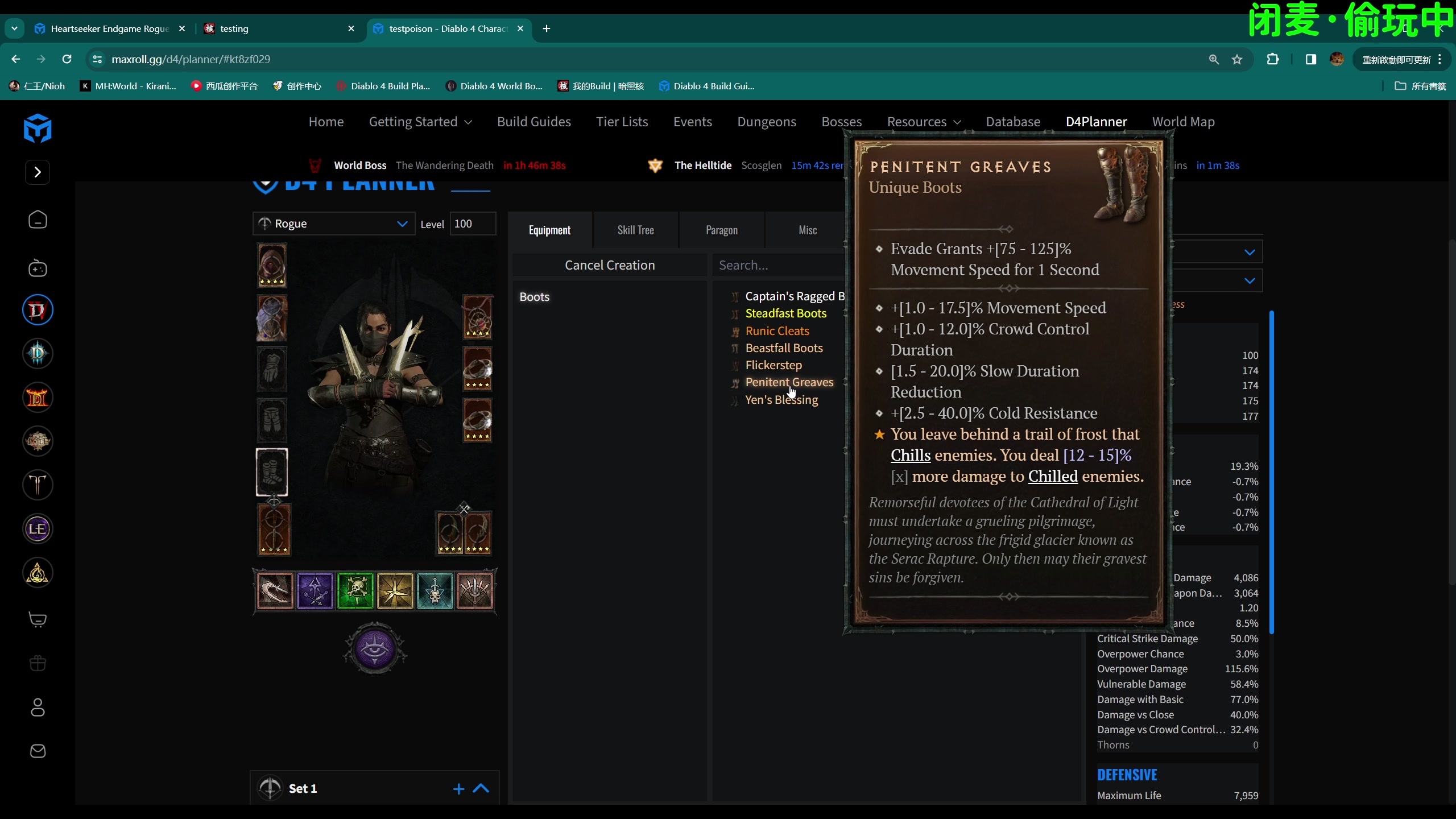Select the helm equipment slot
1456x819 pixels.
(x=272, y=265)
